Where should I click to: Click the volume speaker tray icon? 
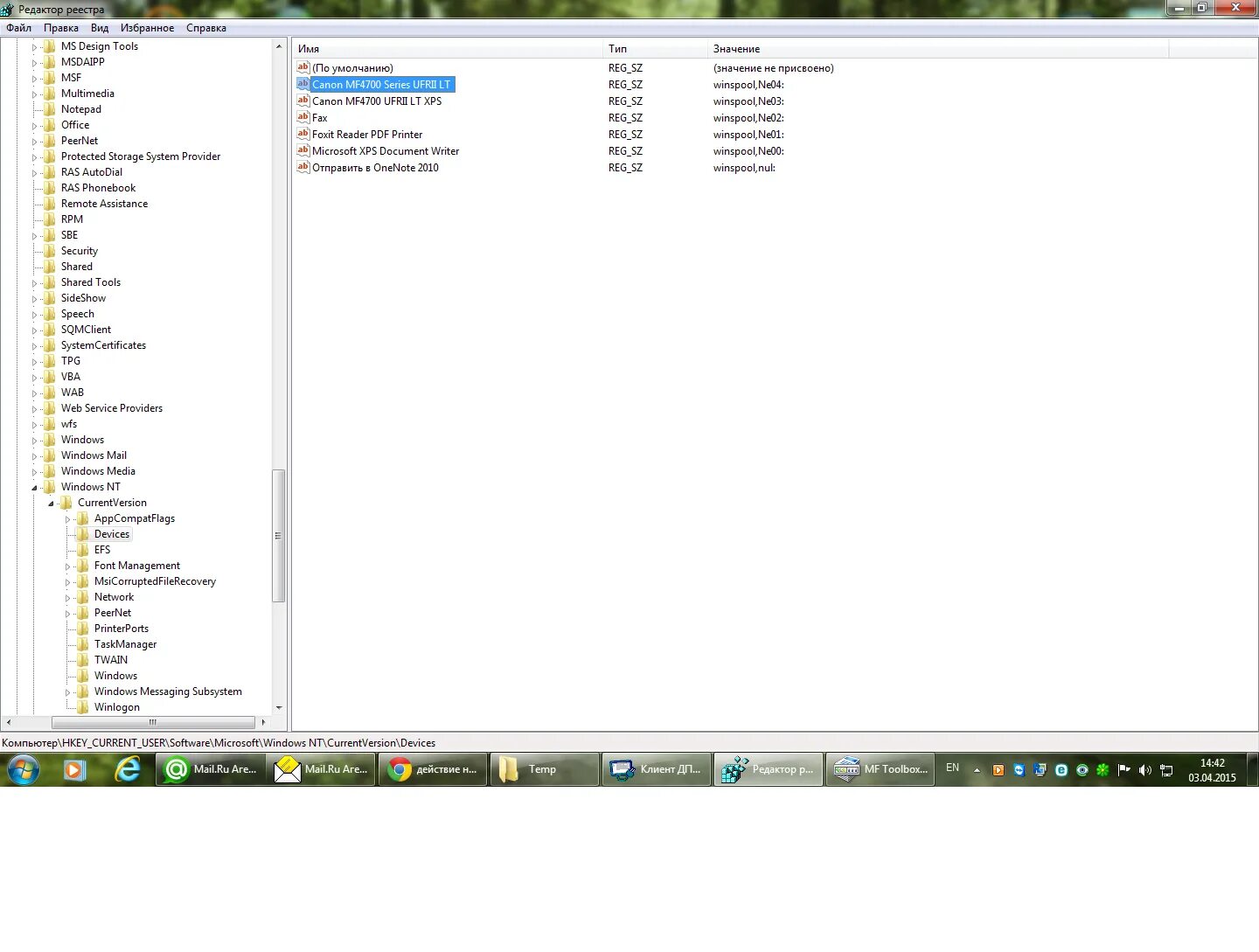click(x=1145, y=770)
